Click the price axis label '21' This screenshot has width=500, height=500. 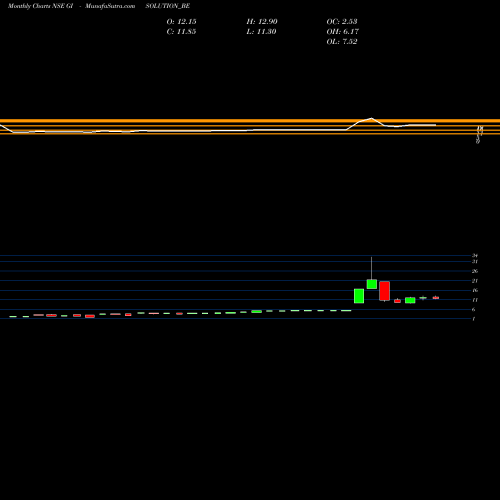coord(475,281)
